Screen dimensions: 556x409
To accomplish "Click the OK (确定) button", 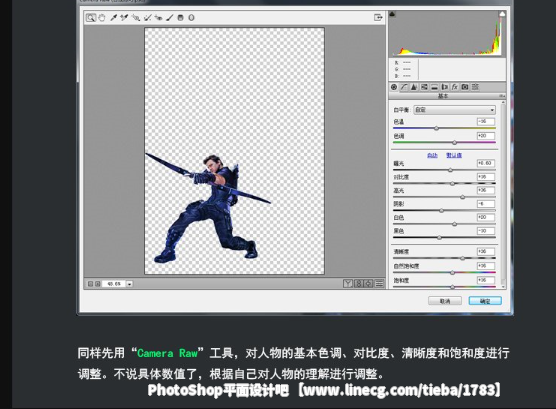I will coord(485,301).
